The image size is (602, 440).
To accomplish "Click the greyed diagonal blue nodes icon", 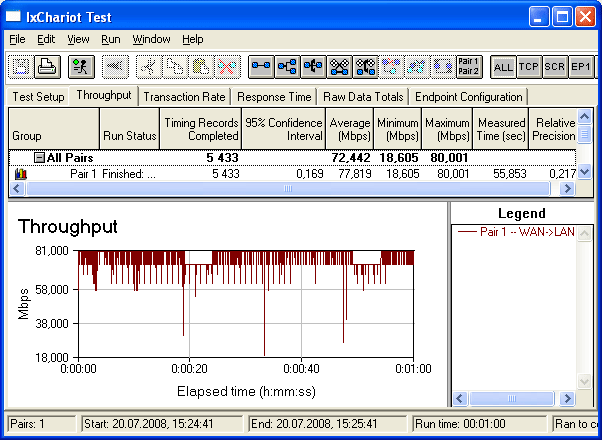I will [x=417, y=67].
